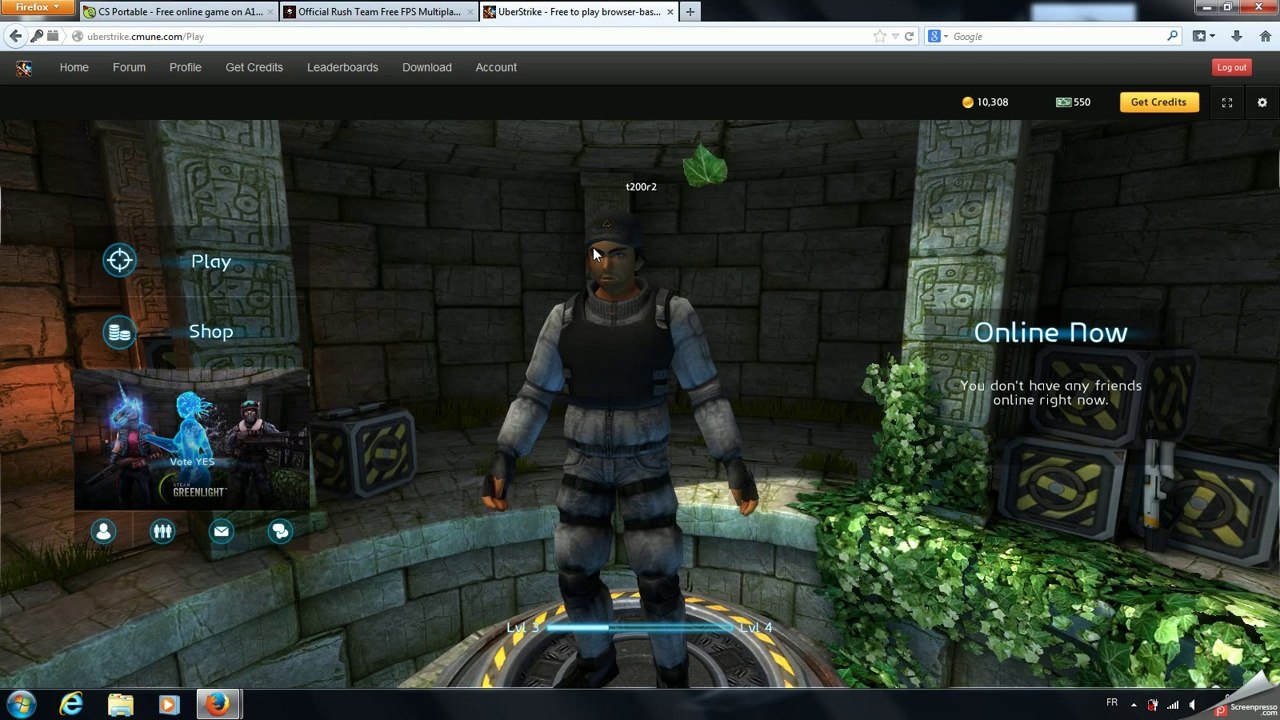
Task: Click the red Log out button
Action: pos(1231,67)
